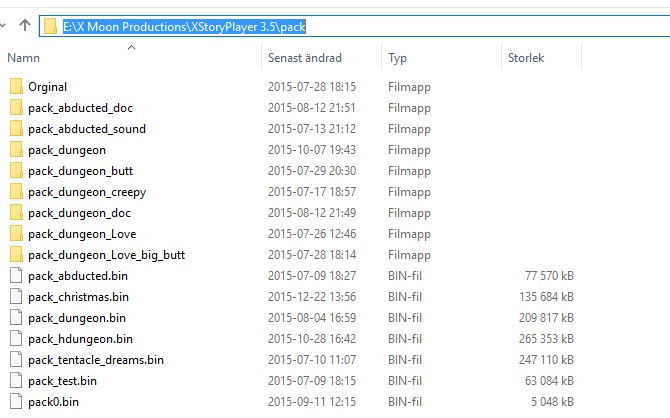Viewport: 670px width, 418px height.
Task: Click the size value 265 353 kB
Action: [546, 339]
